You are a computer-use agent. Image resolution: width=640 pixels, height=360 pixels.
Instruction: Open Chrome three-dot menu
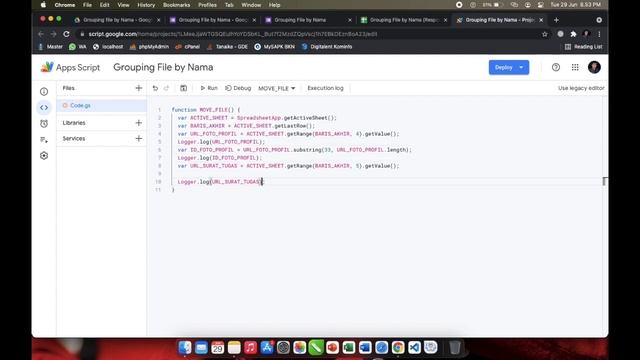pyautogui.click(x=599, y=34)
